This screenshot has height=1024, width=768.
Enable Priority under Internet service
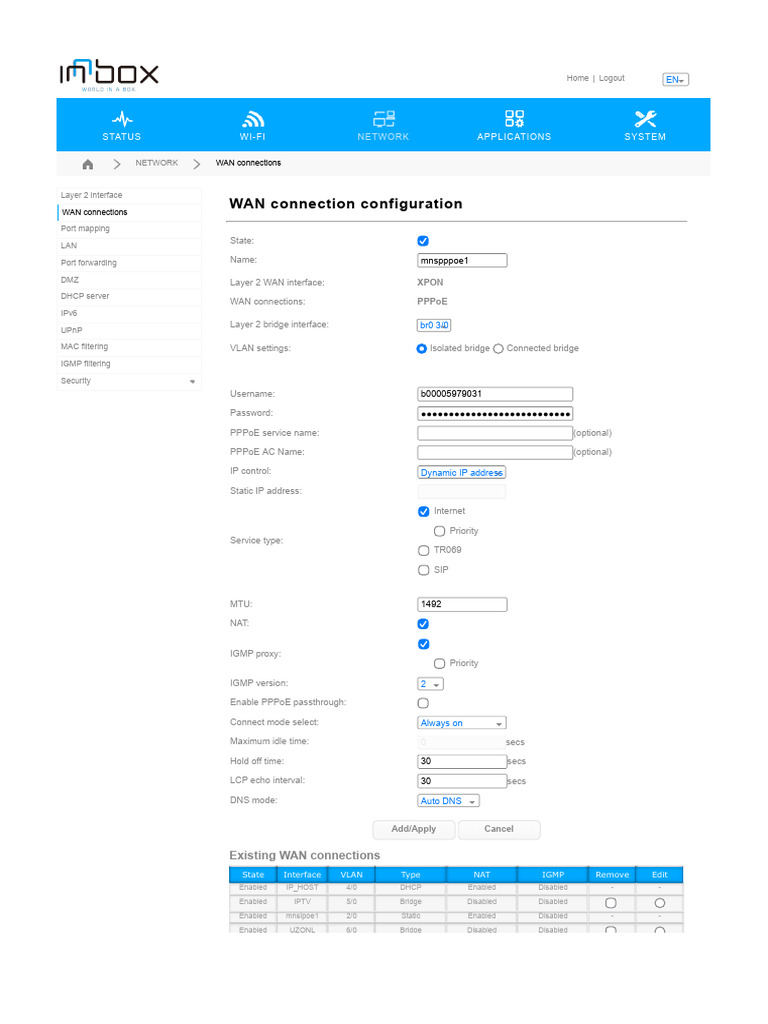(x=440, y=531)
